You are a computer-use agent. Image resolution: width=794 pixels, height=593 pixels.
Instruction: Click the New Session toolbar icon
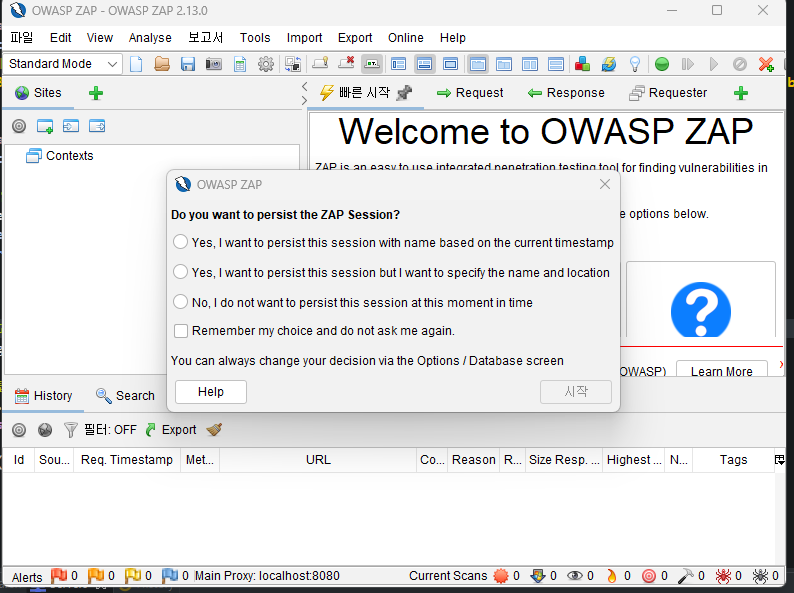point(136,64)
